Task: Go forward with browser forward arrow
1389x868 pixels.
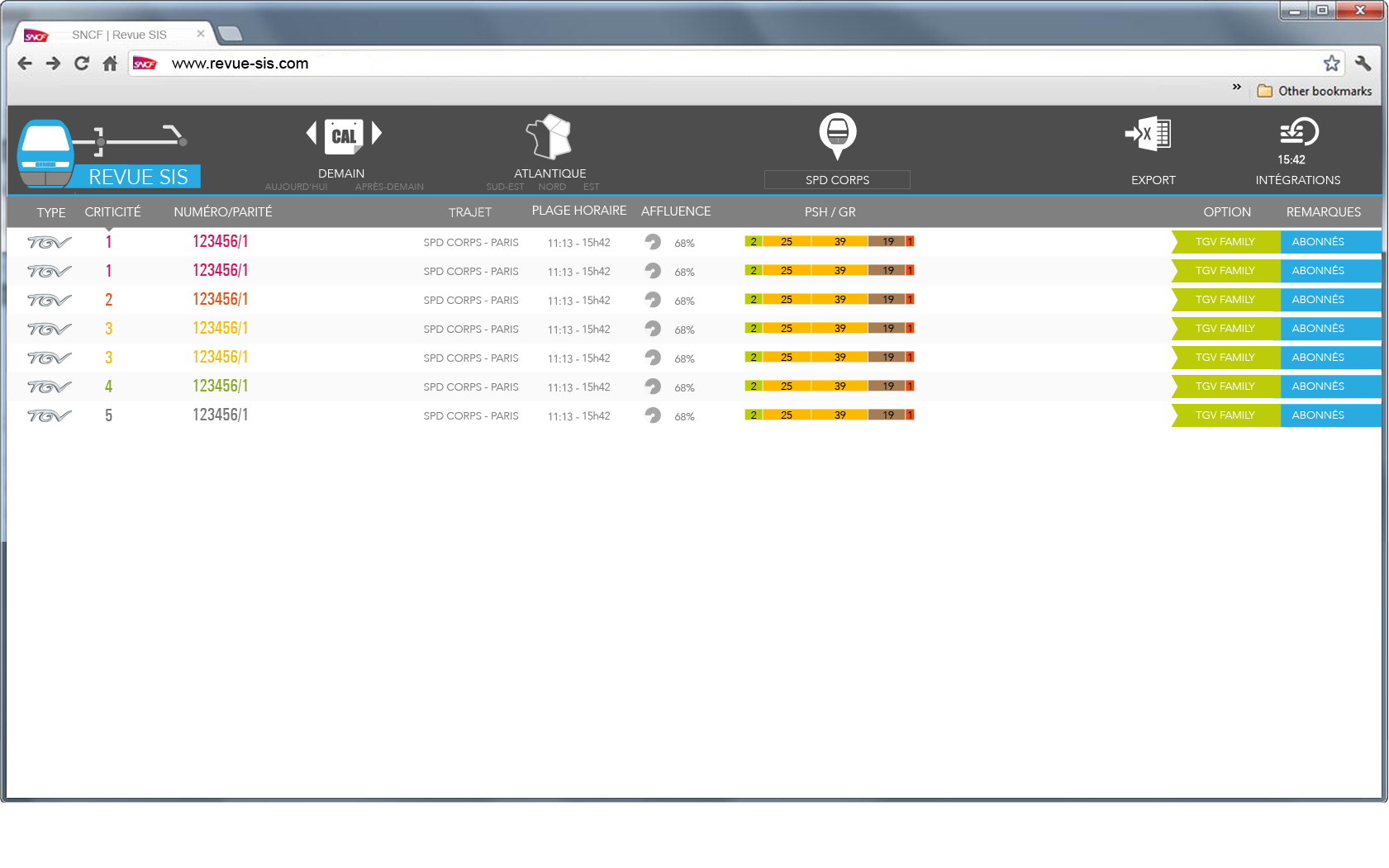Action: [x=53, y=64]
